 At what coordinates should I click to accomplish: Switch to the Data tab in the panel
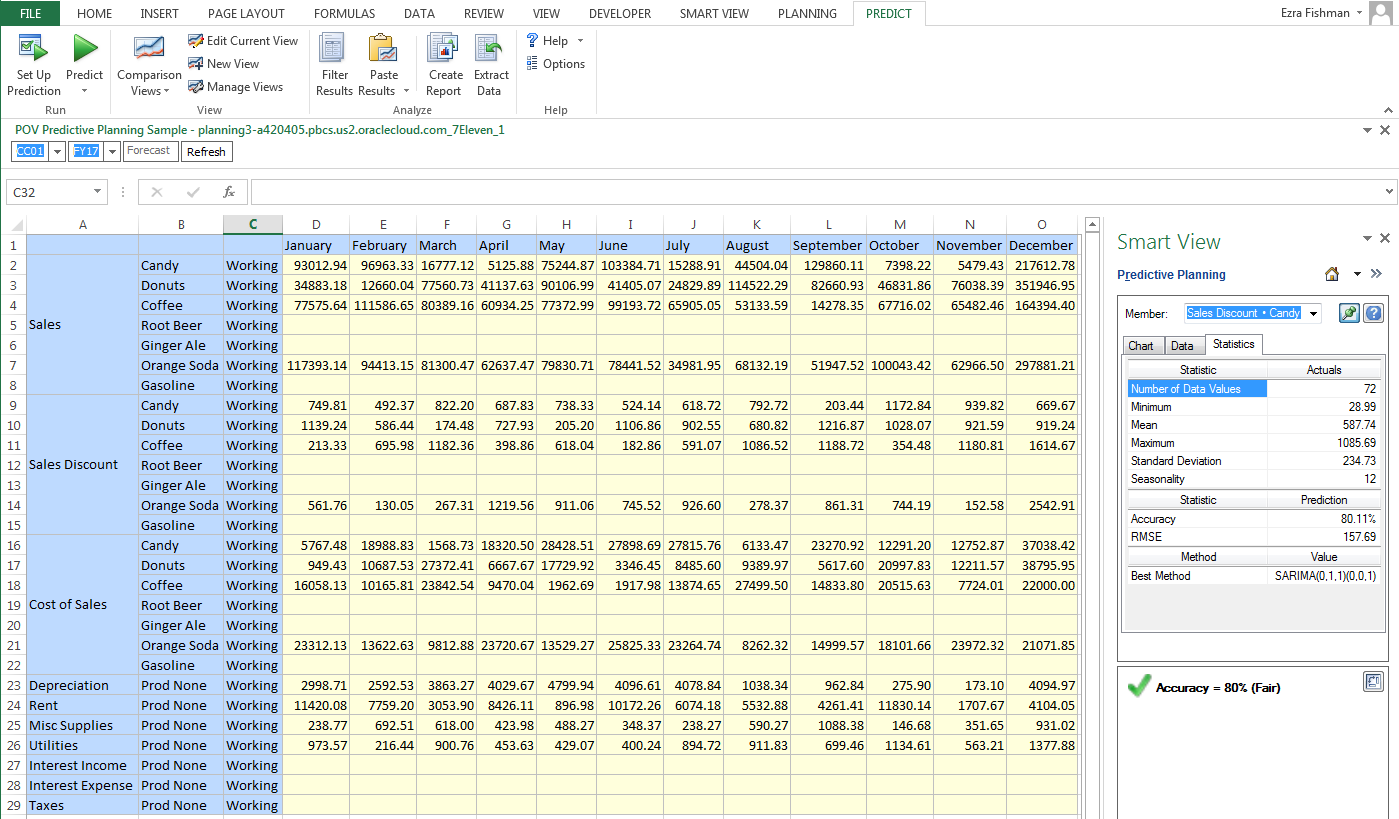coord(1184,346)
